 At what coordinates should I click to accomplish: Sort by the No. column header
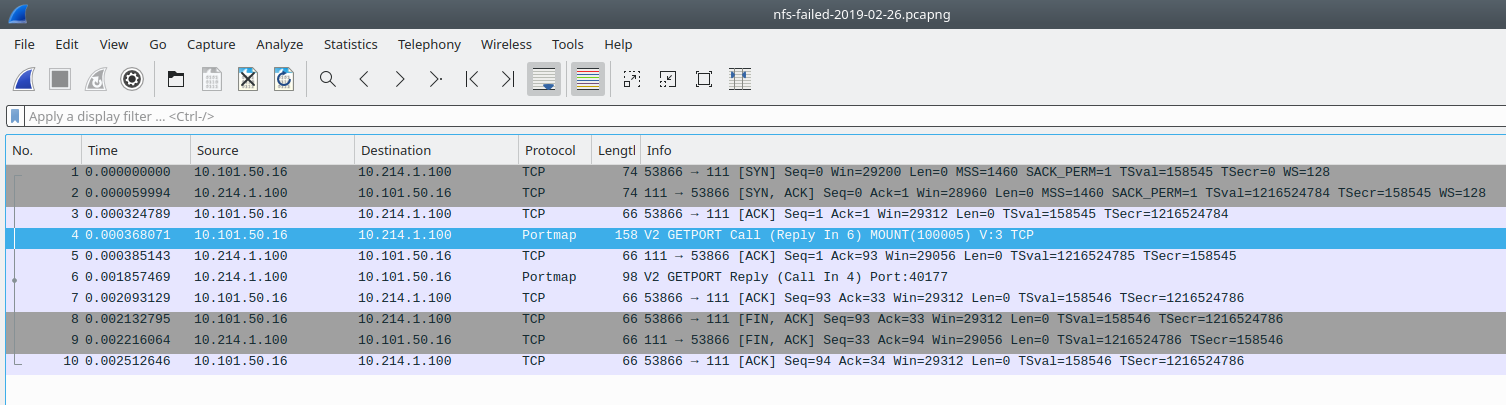[x=43, y=150]
